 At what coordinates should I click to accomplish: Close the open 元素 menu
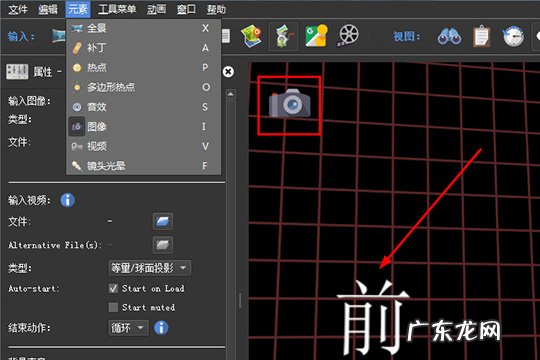point(78,9)
